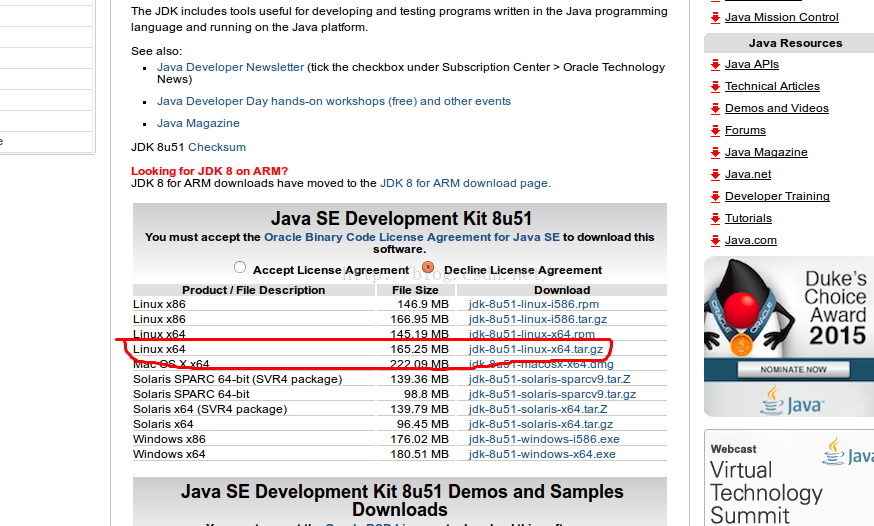Click the 180.51 MB file size cell
The width and height of the screenshot is (874, 526).
[415, 455]
